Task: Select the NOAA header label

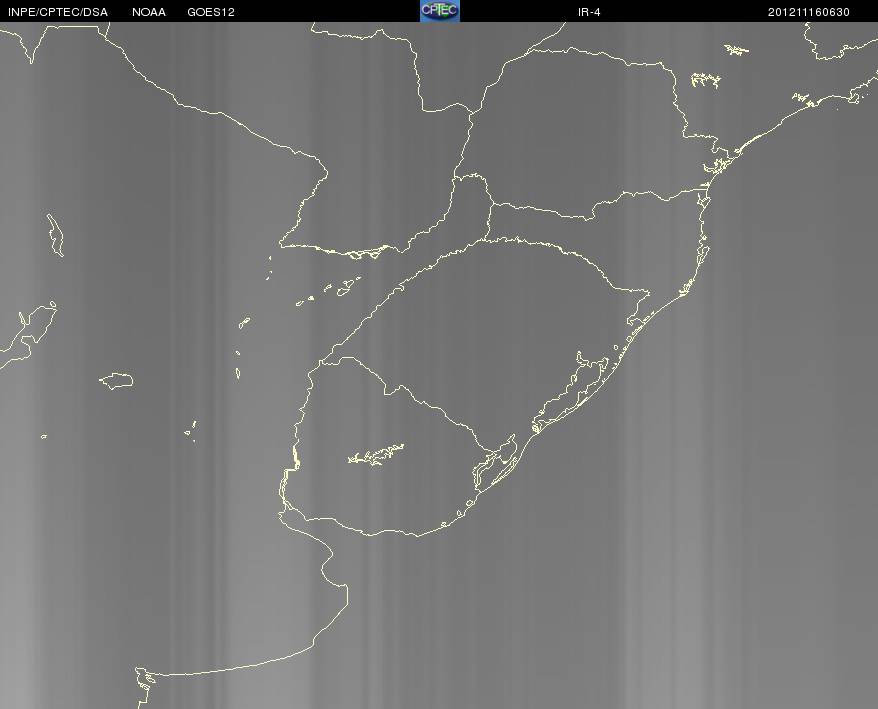Action: pyautogui.click(x=148, y=12)
